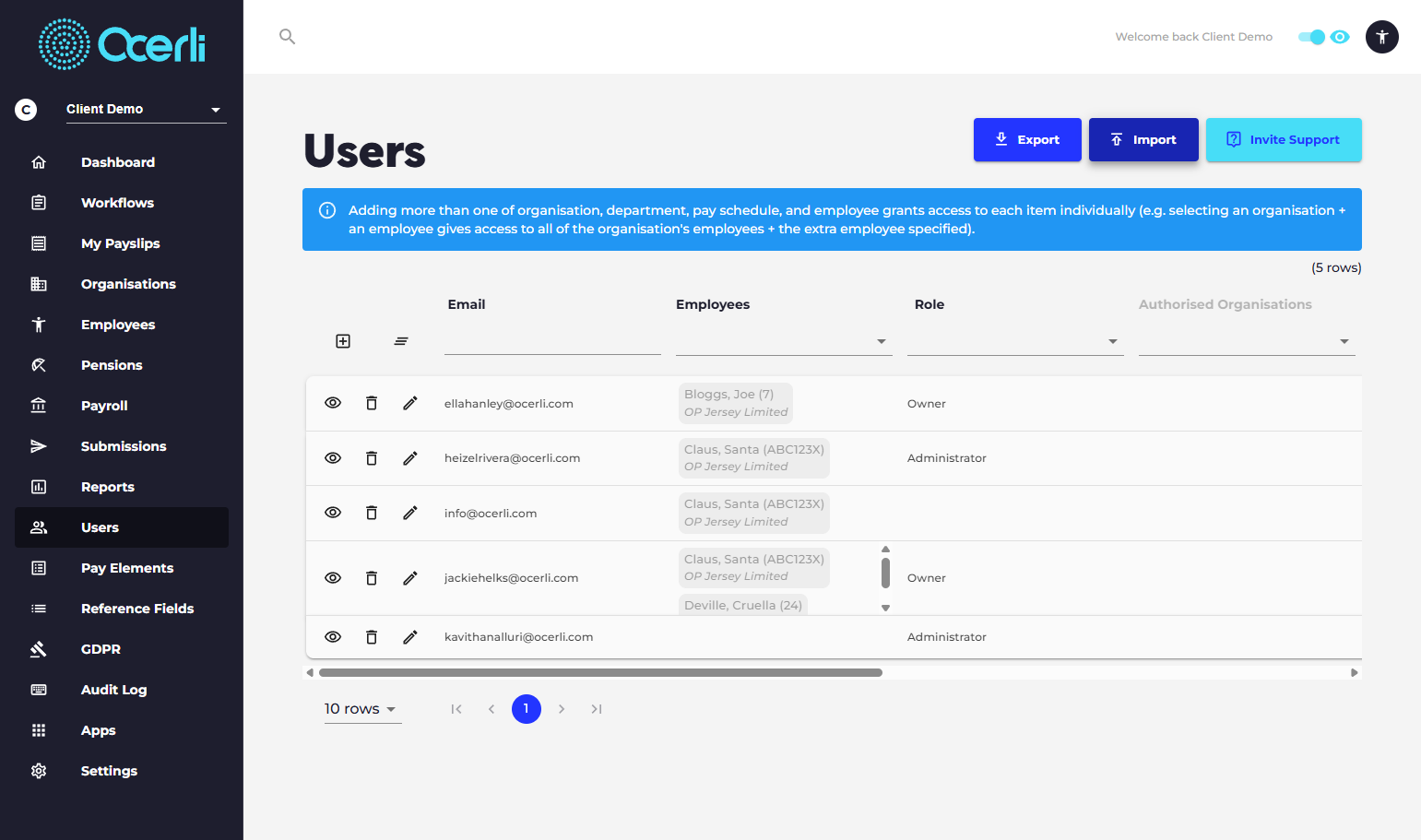This screenshot has height=840, width=1421.
Task: Open My Payslips in the sidebar
Action: [122, 243]
